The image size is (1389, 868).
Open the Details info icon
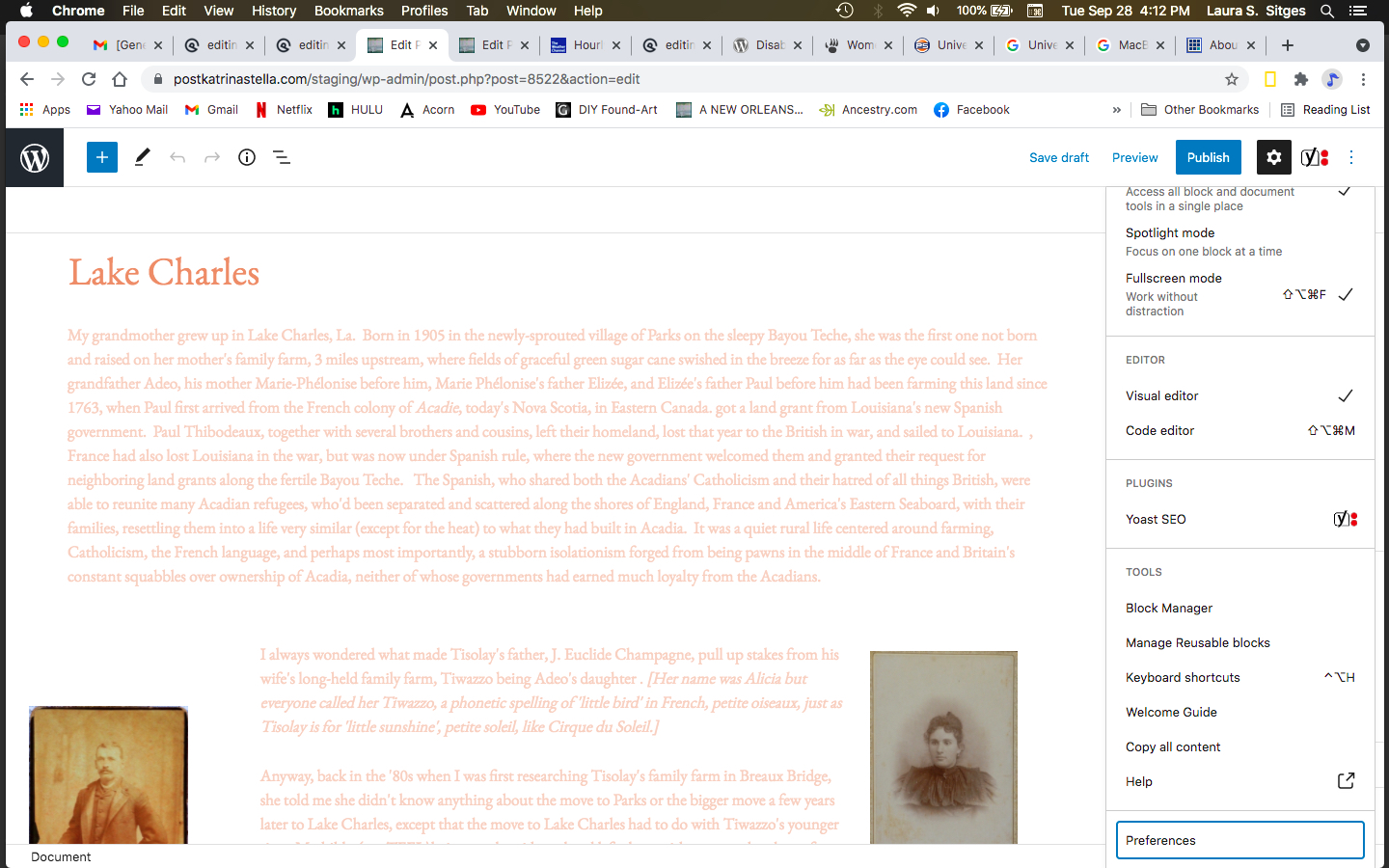tap(247, 157)
